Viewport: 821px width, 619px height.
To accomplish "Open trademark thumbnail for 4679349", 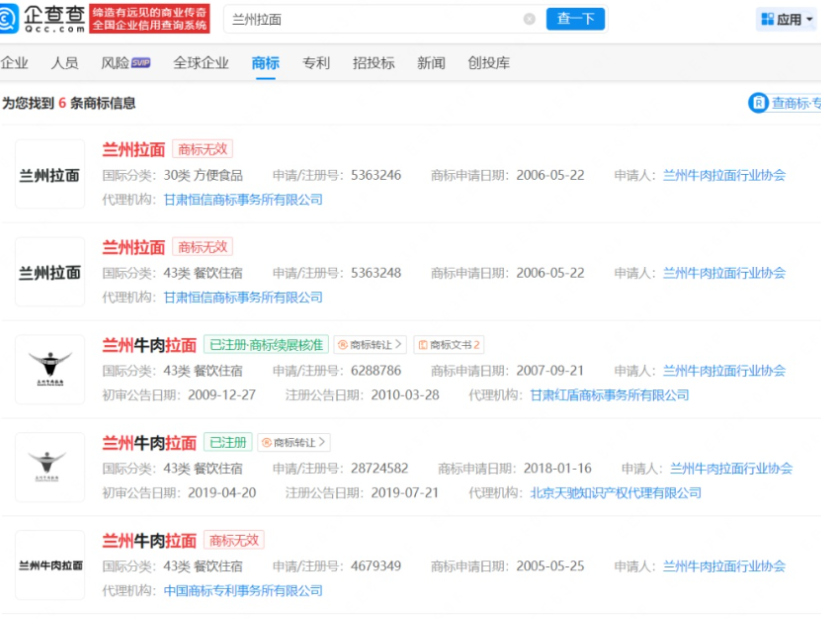I will tap(50, 565).
